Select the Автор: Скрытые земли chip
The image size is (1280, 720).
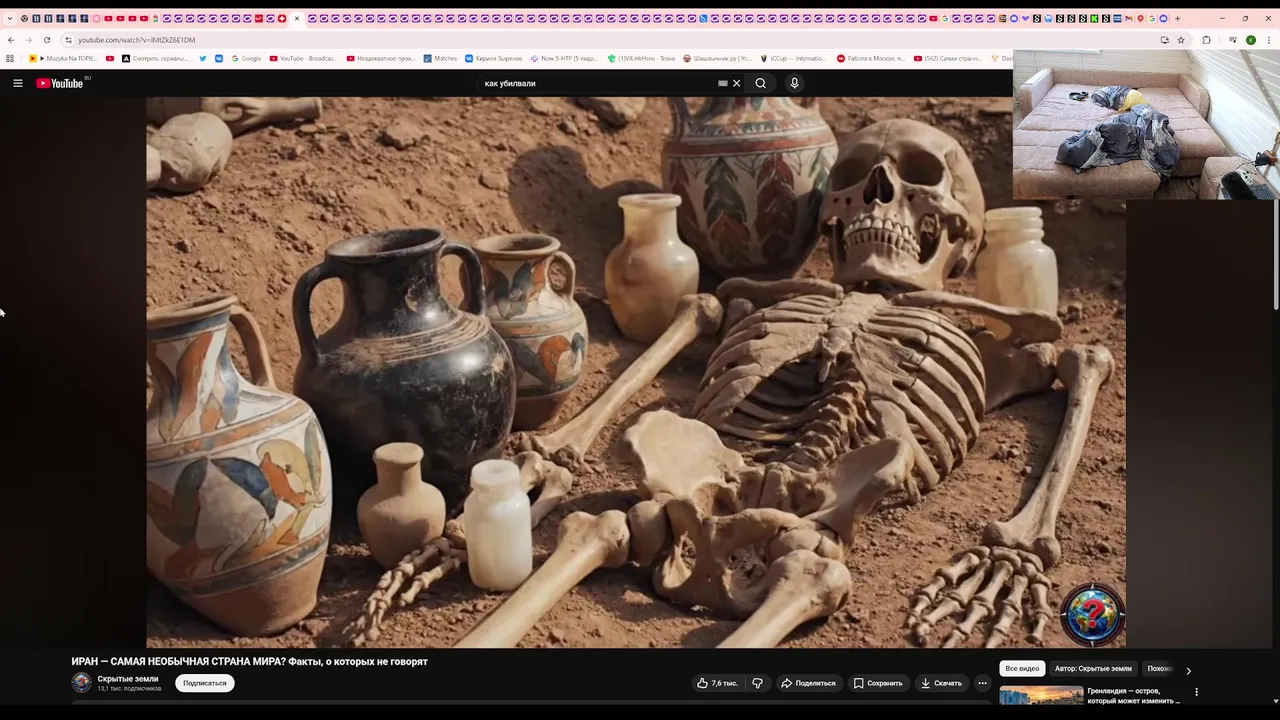click(1093, 669)
